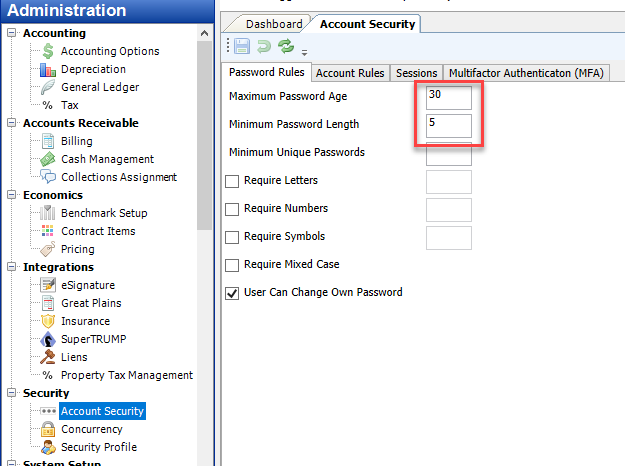Screen dimensions: 625x466
Task: Open the Multifactor Authenticaton (MFA) tab
Action: click(526, 73)
